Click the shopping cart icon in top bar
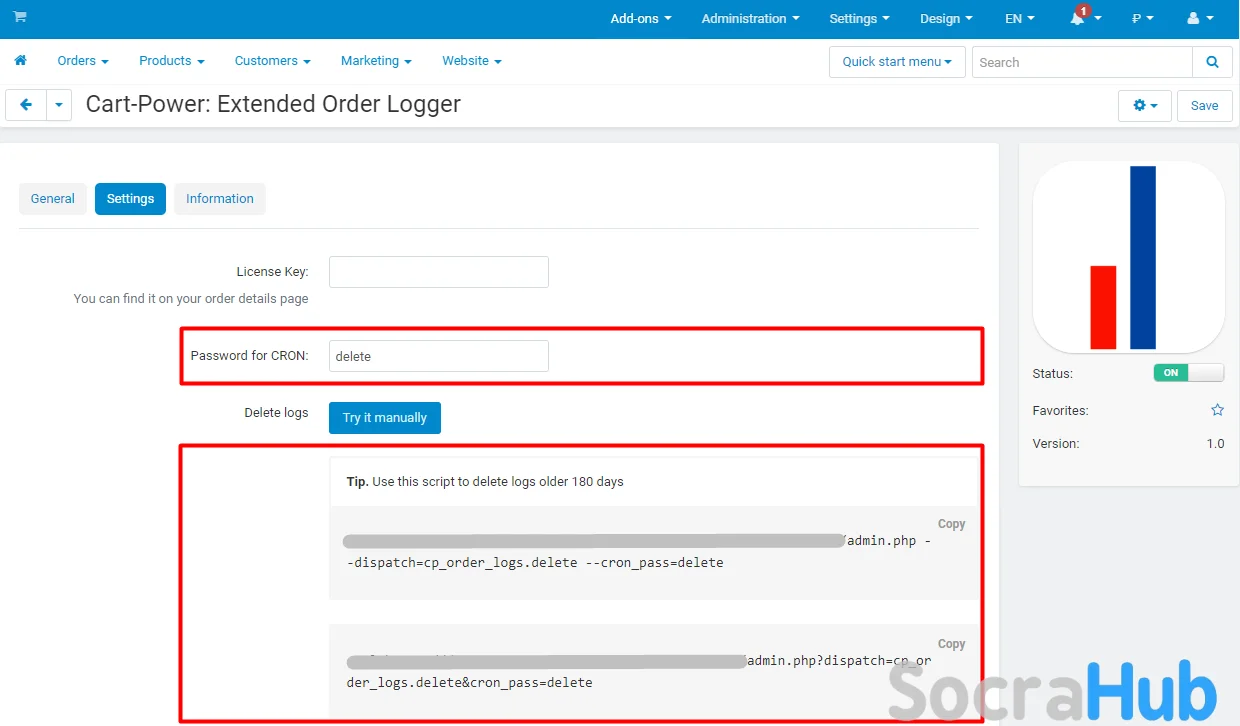 (20, 18)
